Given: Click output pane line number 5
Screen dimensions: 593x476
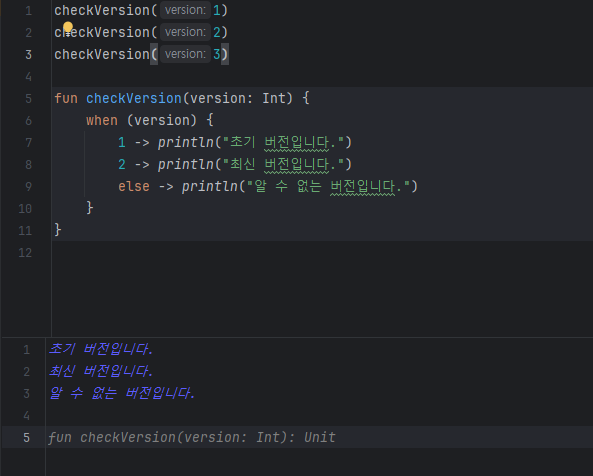Looking at the screenshot, I should point(26,437).
